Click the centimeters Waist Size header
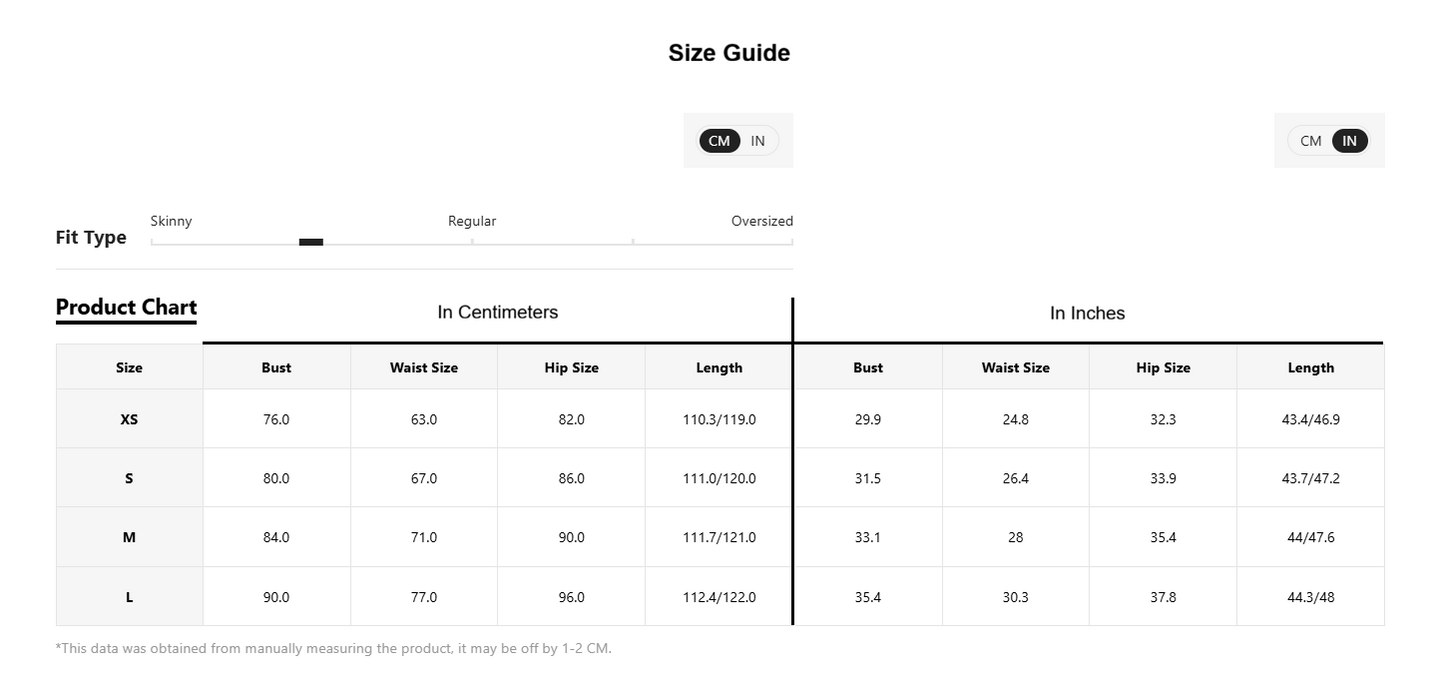The width and height of the screenshot is (1445, 699). pos(424,367)
